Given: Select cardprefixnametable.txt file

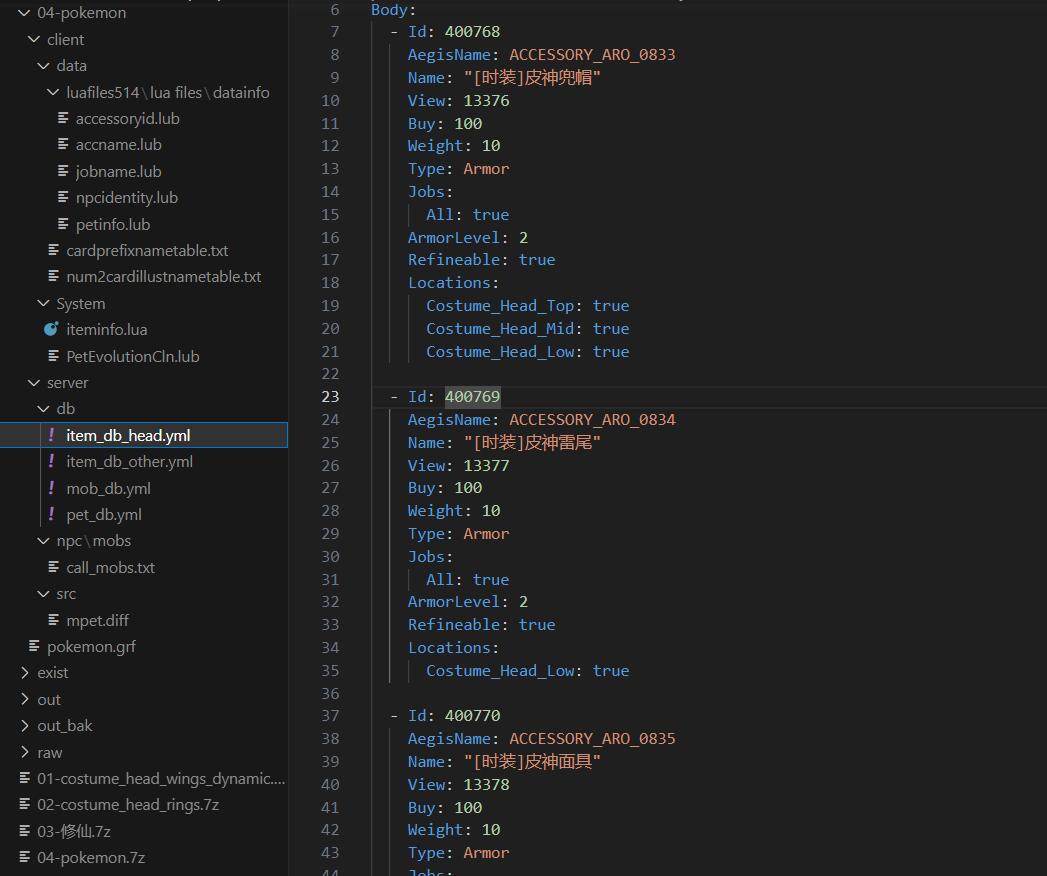Looking at the screenshot, I should pos(147,250).
